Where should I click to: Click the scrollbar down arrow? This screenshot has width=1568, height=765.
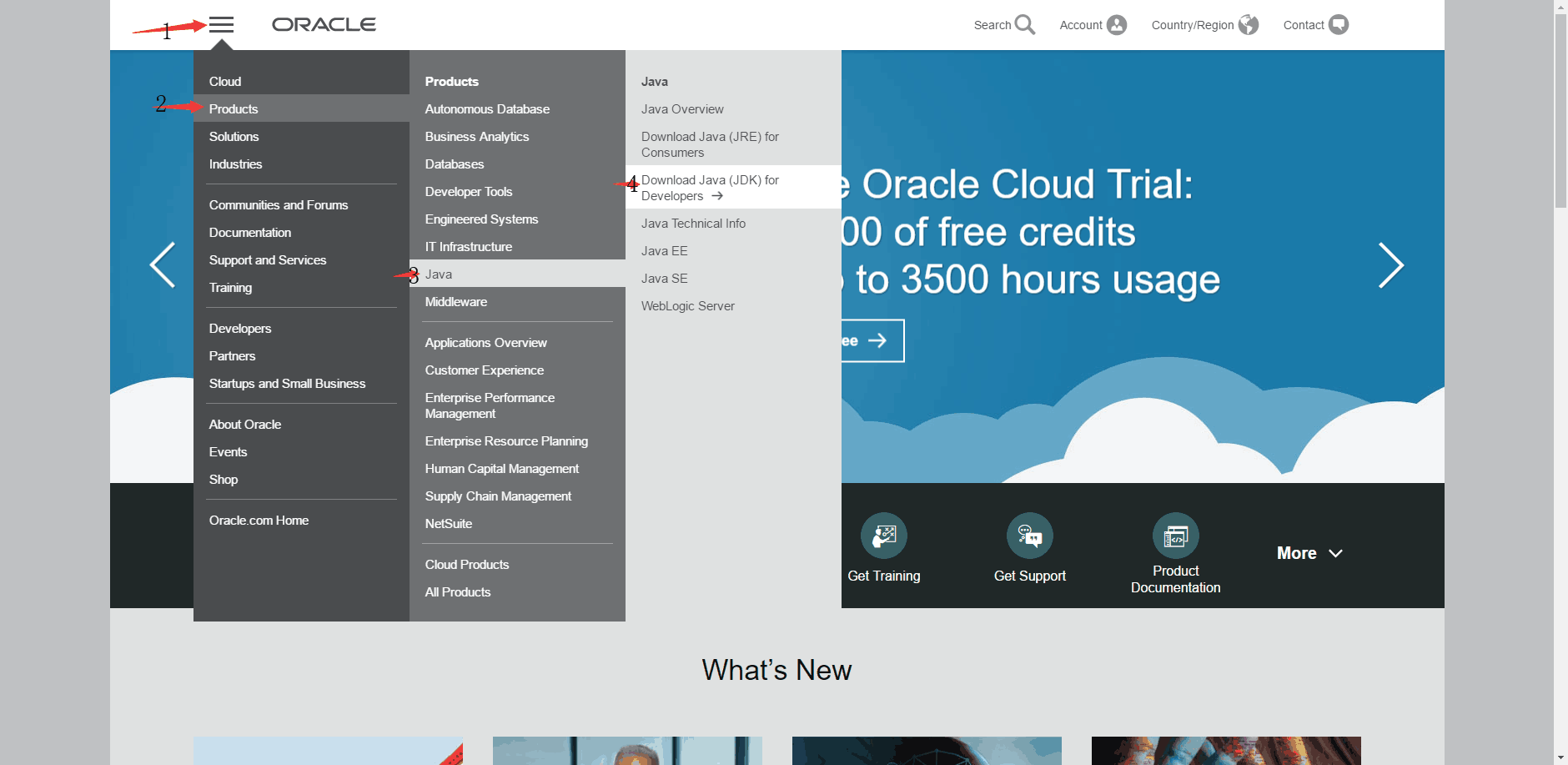1560,757
